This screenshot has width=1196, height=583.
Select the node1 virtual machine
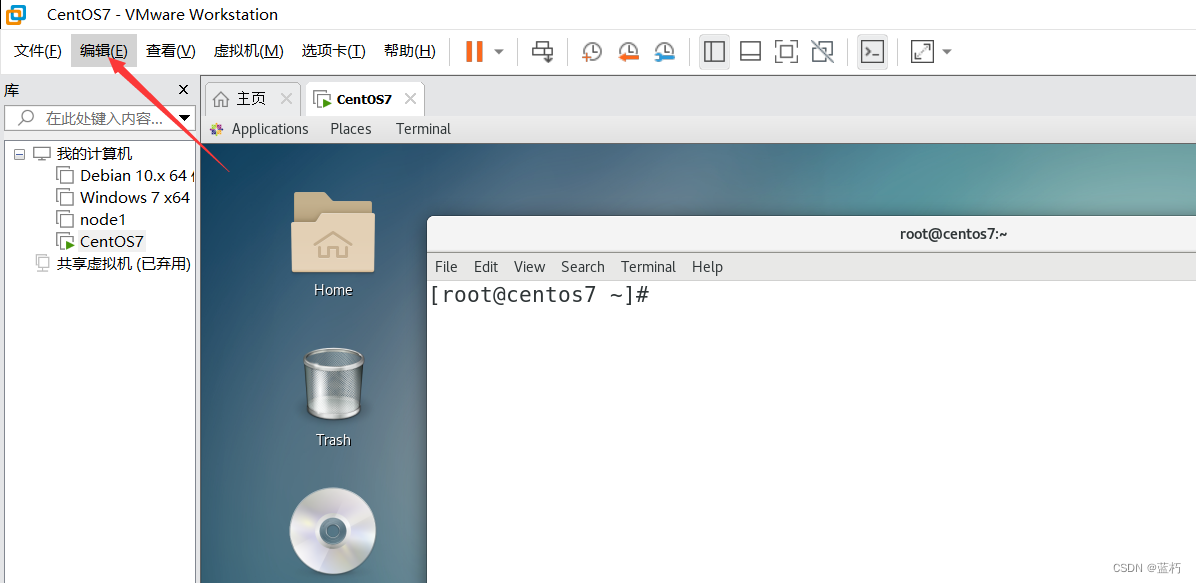coord(103,220)
